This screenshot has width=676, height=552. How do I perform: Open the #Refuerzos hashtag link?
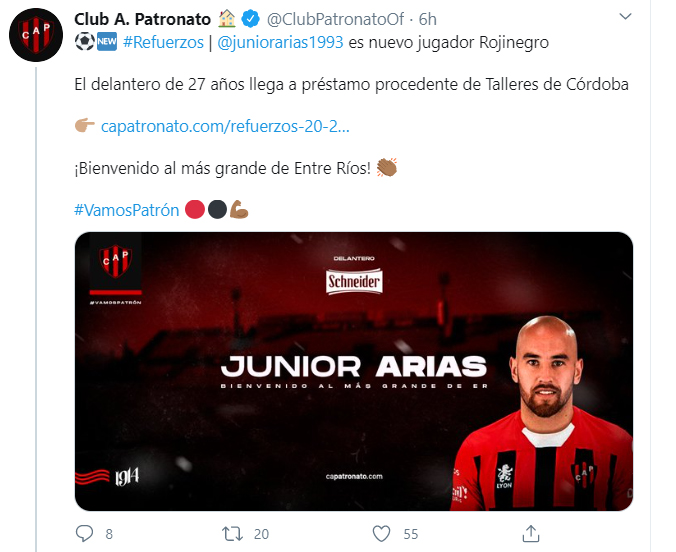[x=163, y=42]
